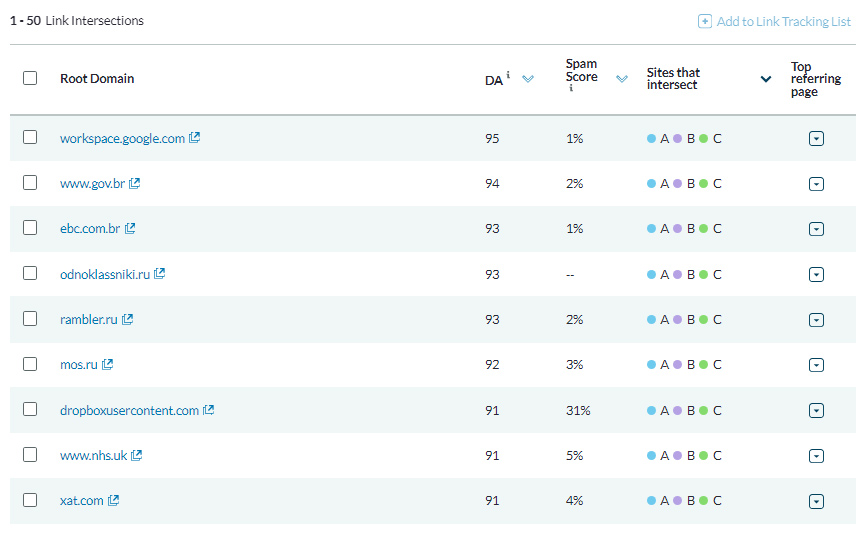Click blue site A dot in xat.com row
The height and width of the screenshot is (537, 865).
(652, 501)
